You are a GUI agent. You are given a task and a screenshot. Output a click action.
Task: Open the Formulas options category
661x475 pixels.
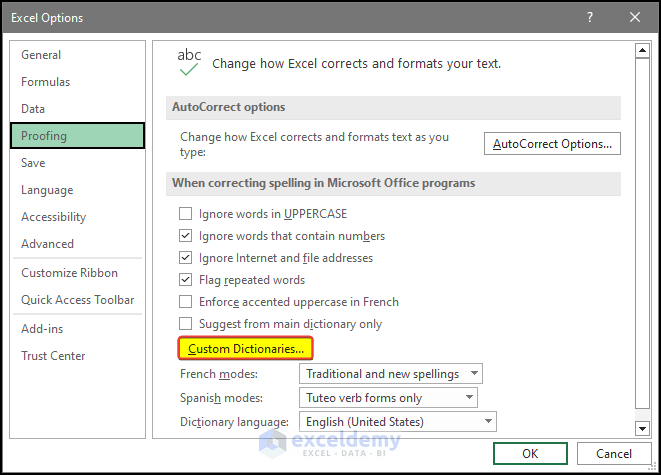pyautogui.click(x=45, y=82)
